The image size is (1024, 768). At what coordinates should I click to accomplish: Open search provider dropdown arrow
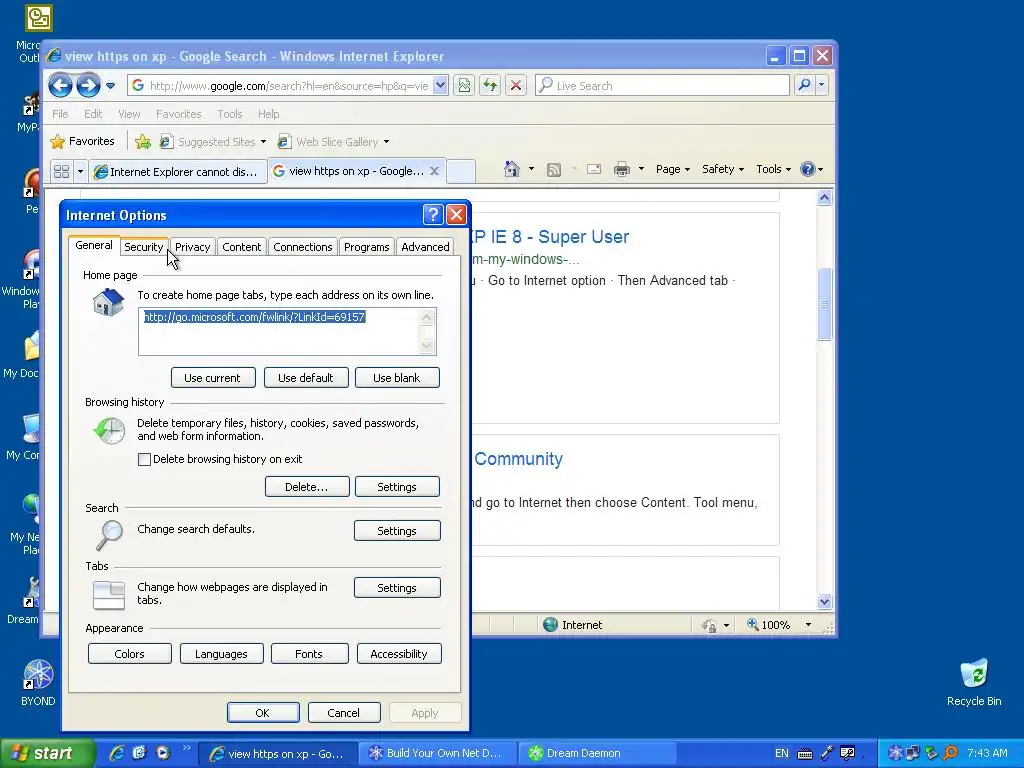pos(822,86)
